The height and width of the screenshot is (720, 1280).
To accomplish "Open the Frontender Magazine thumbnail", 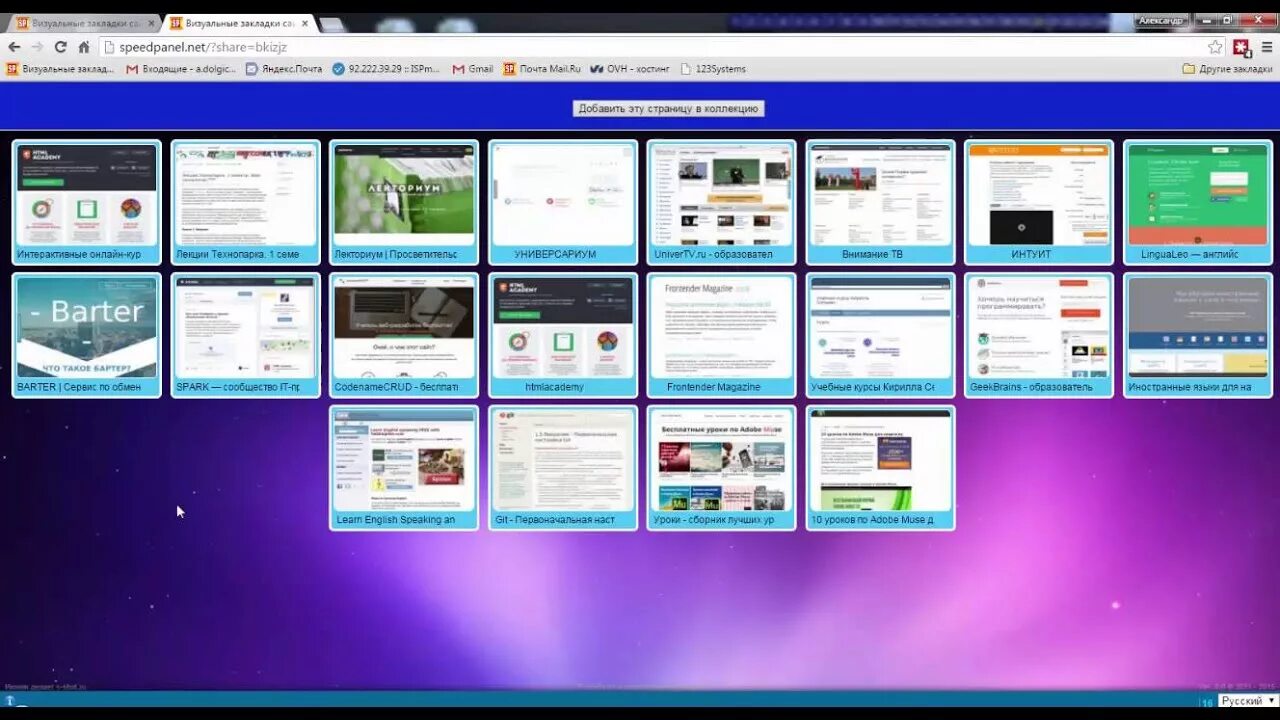I will pyautogui.click(x=721, y=335).
